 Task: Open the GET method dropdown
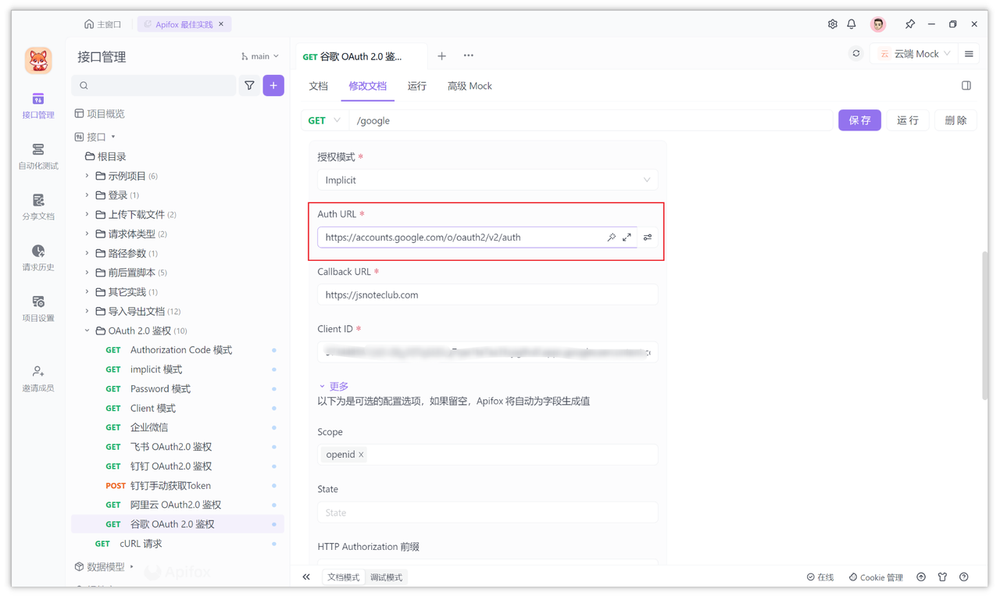[322, 120]
